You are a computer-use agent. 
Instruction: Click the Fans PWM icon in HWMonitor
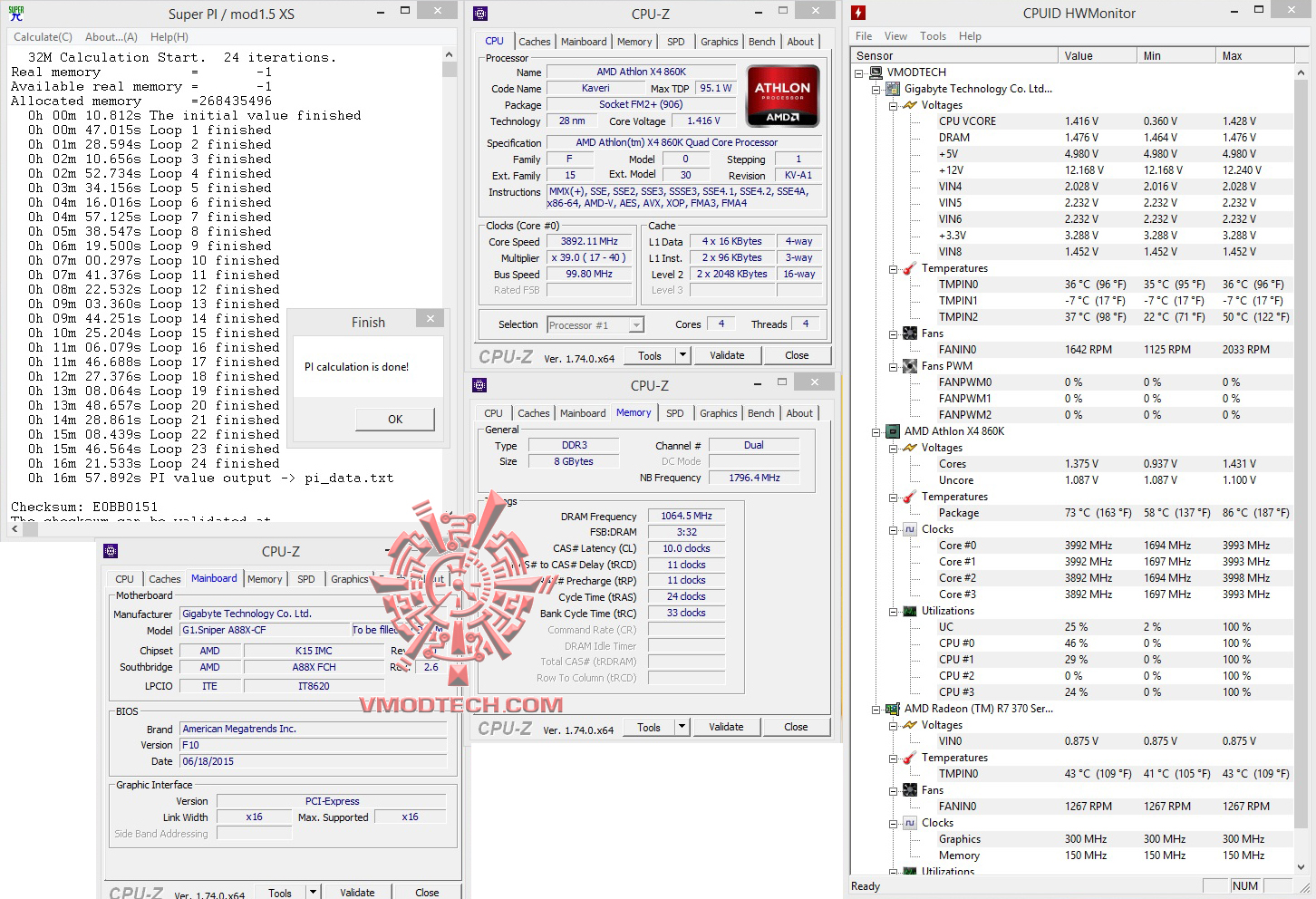point(910,366)
